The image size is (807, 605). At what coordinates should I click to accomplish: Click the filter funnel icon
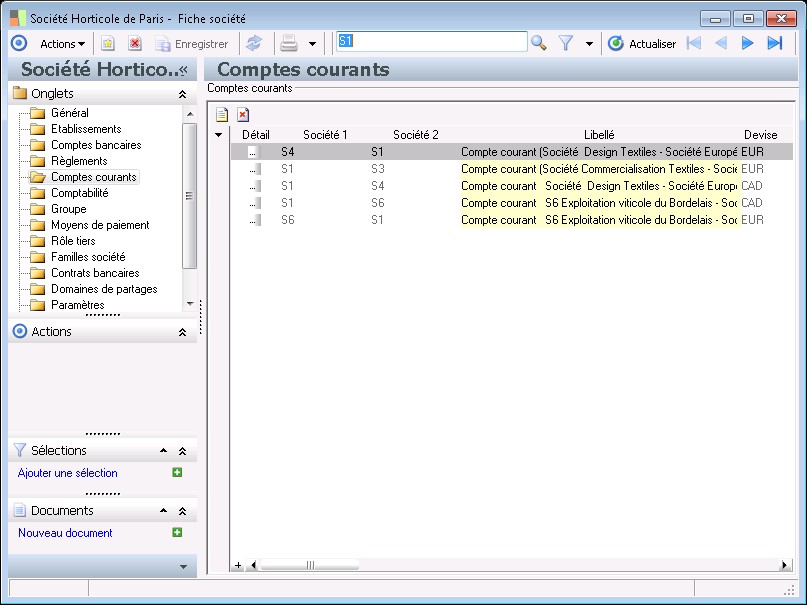(x=566, y=43)
